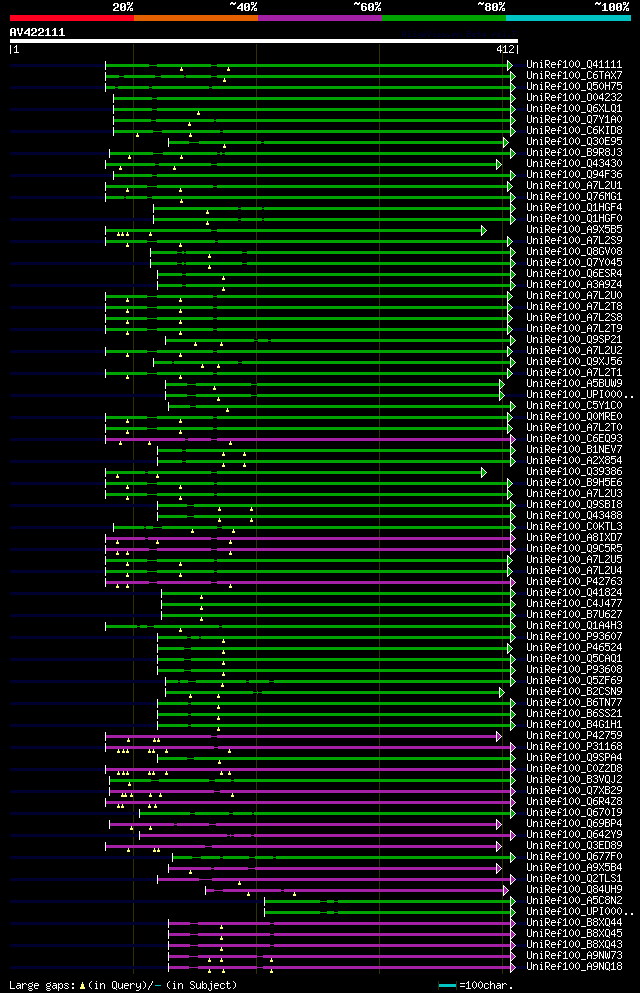Pick UniRef100_Q7Y045 in the hit list
This screenshot has height=993, width=640.
point(574,263)
